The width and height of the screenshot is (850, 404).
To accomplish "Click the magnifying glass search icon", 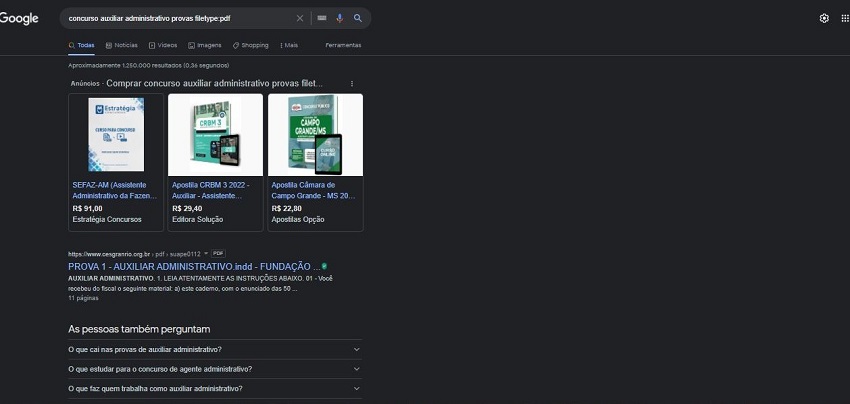I will (x=357, y=18).
